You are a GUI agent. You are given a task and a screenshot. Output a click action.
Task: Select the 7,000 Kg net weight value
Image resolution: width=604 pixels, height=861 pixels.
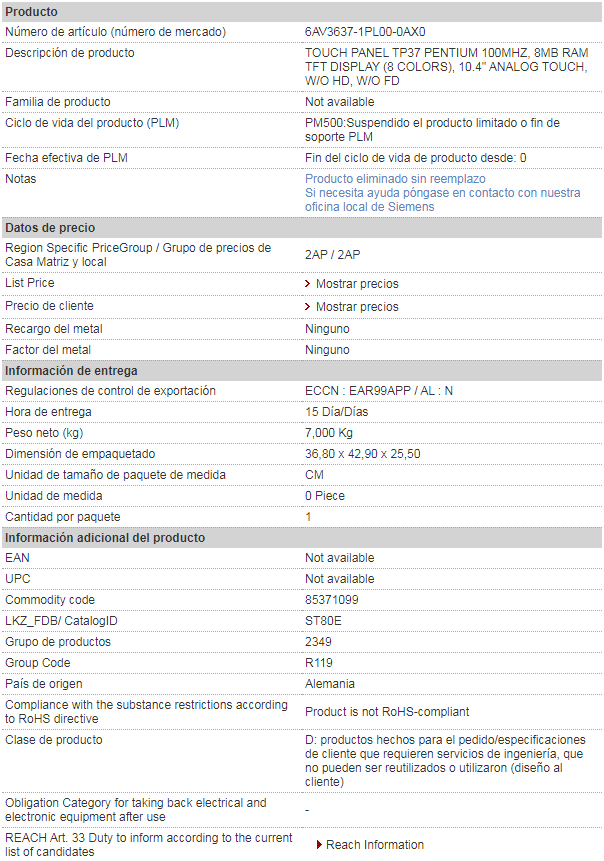329,433
